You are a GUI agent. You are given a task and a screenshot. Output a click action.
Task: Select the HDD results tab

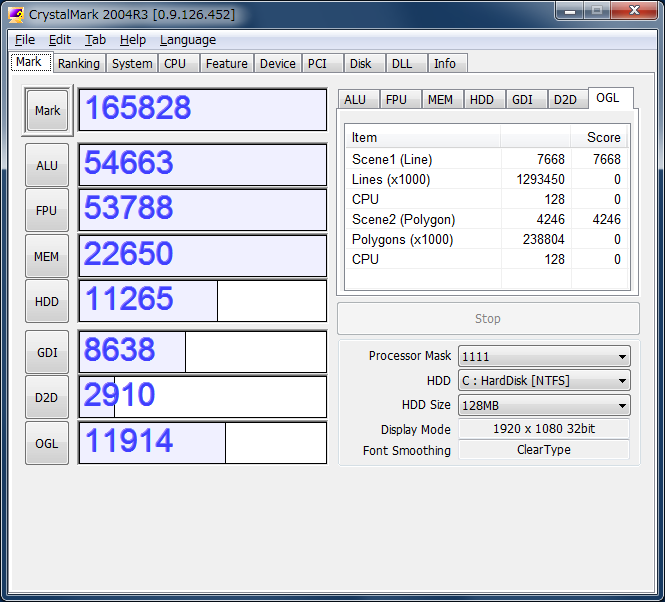point(482,100)
